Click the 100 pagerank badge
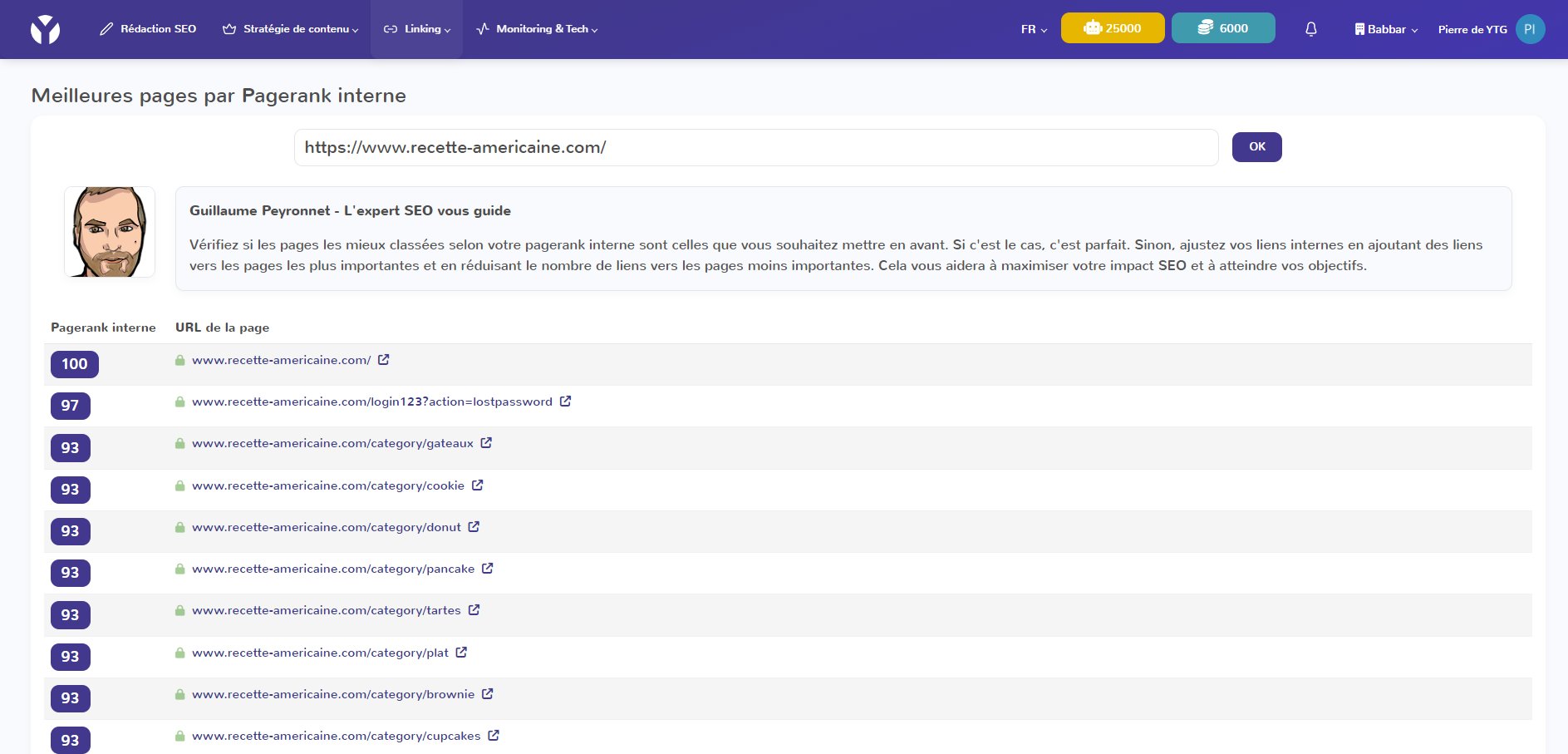Screen dimensions: 1568x754 [75, 364]
